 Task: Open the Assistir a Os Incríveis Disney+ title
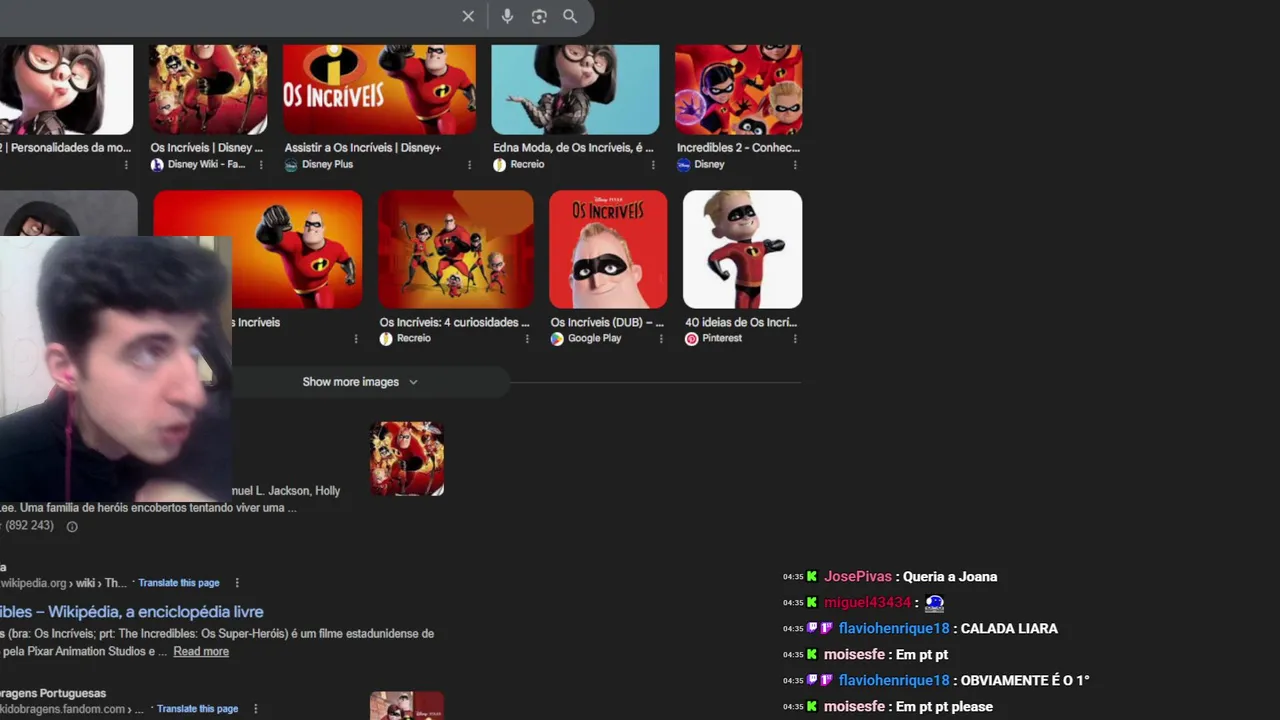coord(363,148)
